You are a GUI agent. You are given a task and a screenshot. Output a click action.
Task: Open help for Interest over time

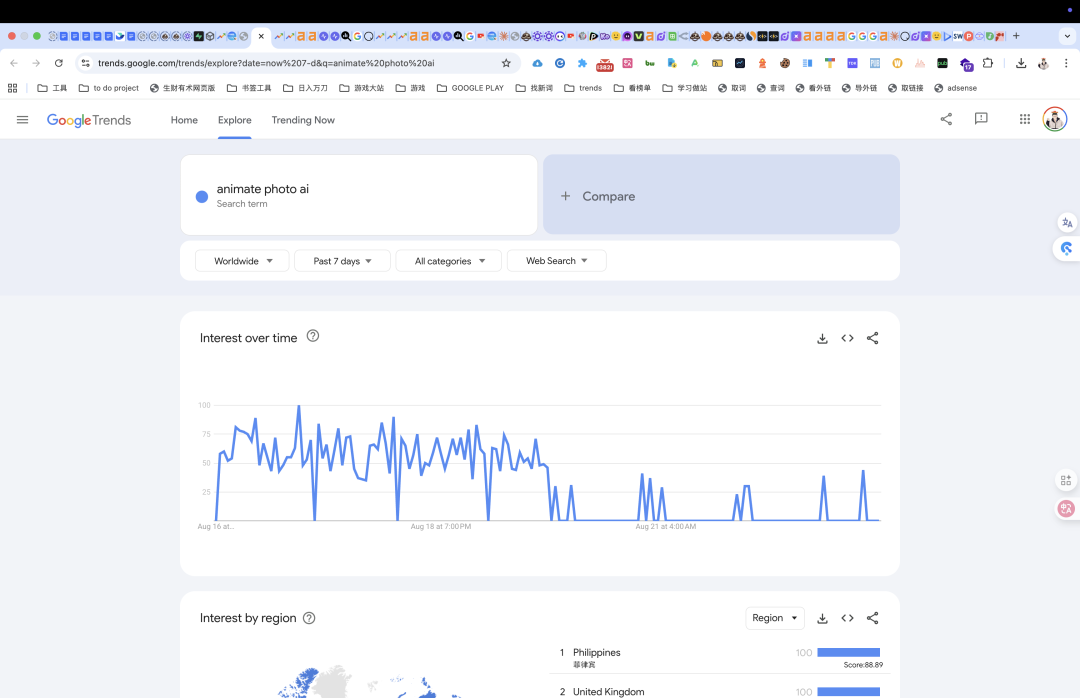(313, 336)
